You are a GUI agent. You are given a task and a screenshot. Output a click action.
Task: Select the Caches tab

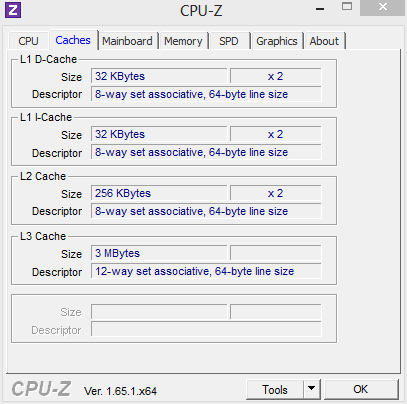tap(73, 40)
